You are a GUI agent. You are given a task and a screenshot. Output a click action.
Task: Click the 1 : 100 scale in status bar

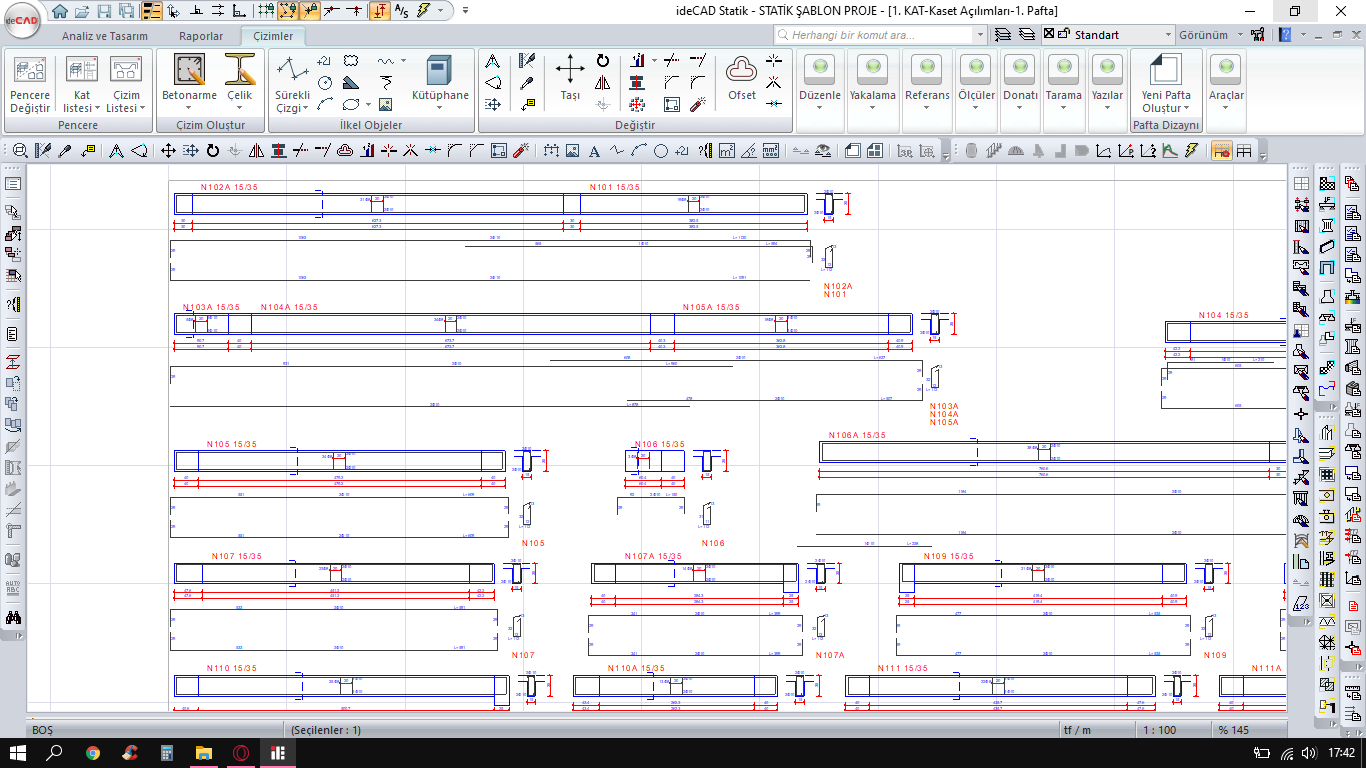point(1159,730)
